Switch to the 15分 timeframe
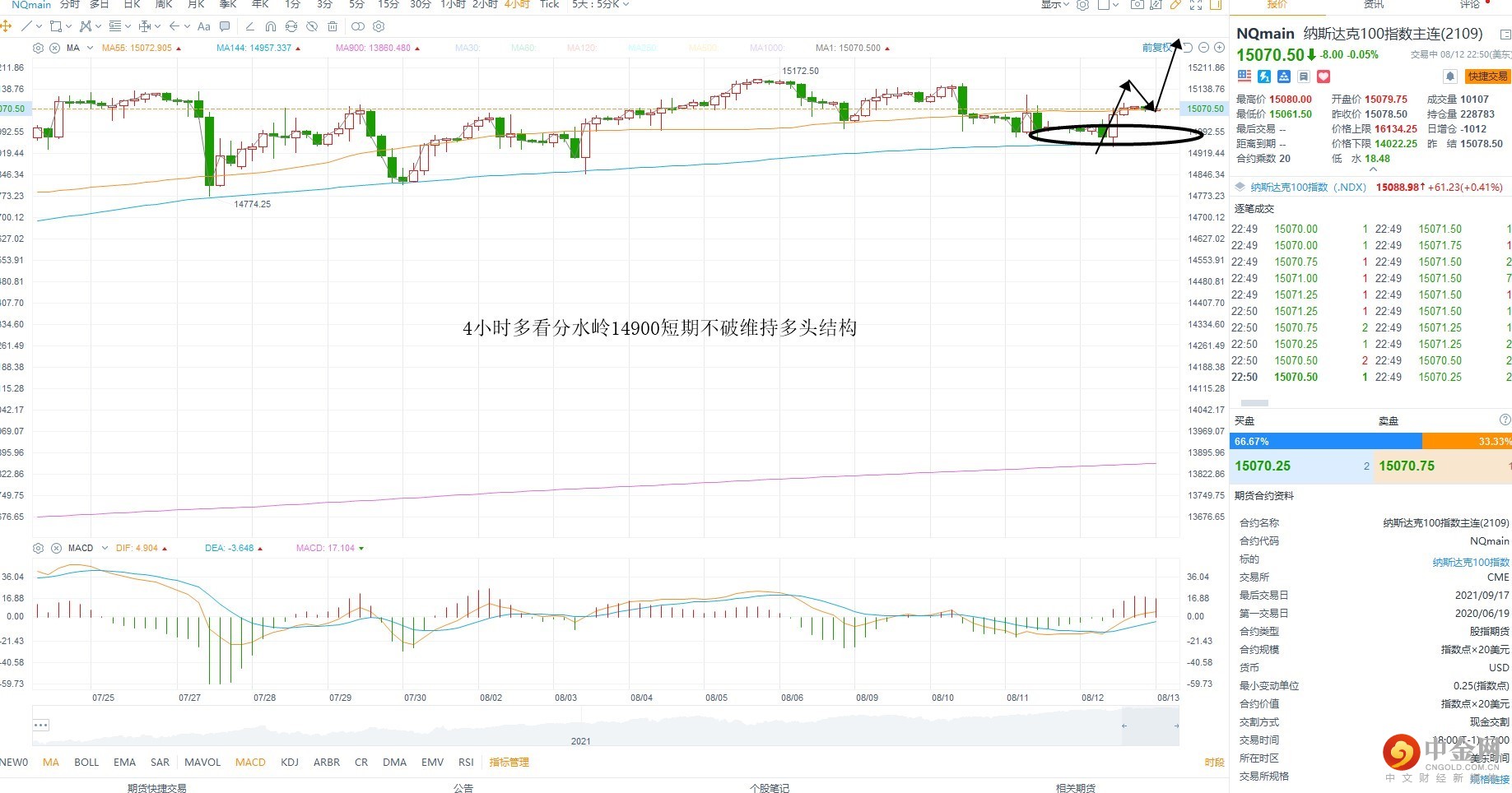 388,5
